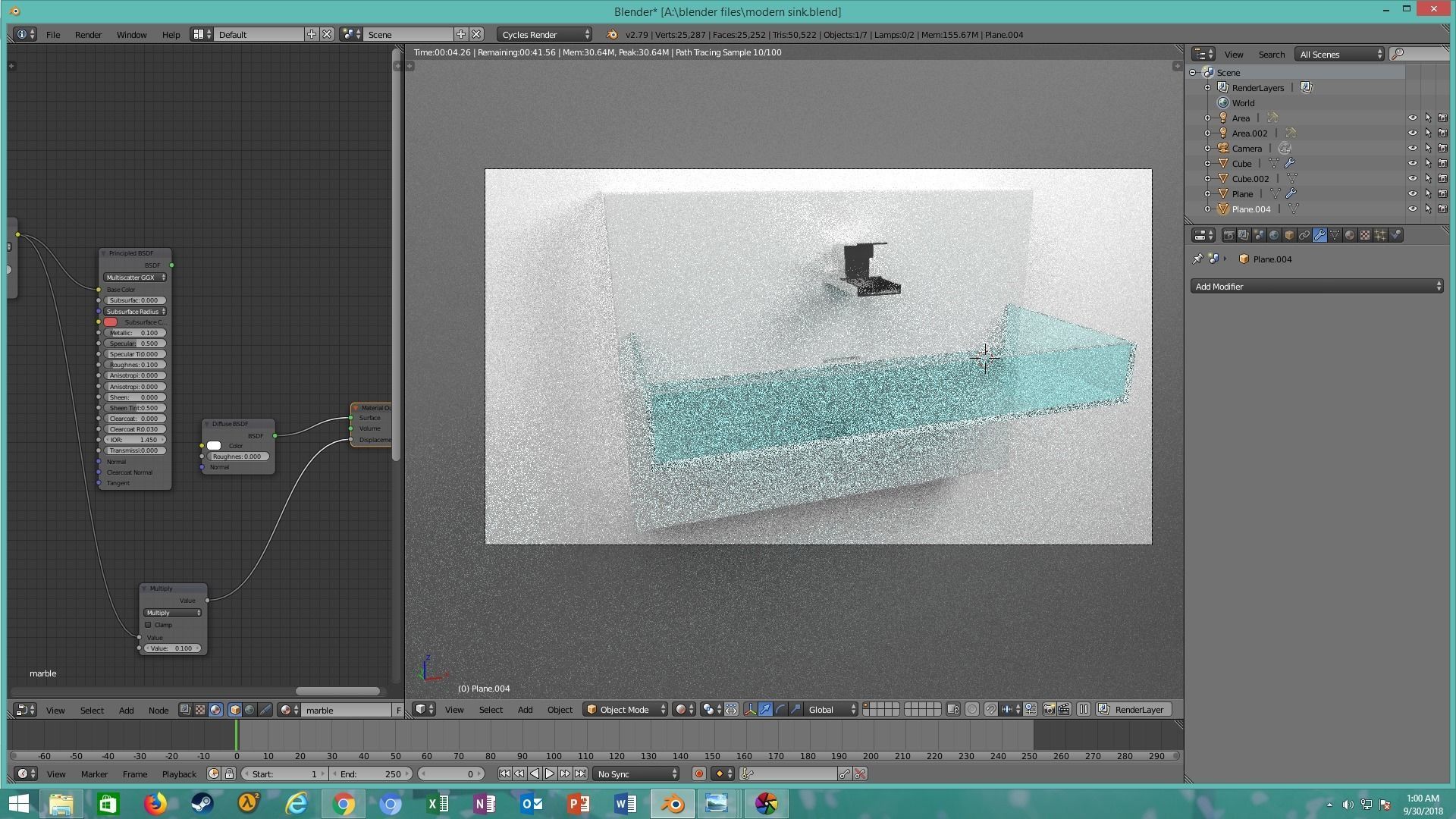
Task: Open the Add Modifier dropdown
Action: point(1316,286)
